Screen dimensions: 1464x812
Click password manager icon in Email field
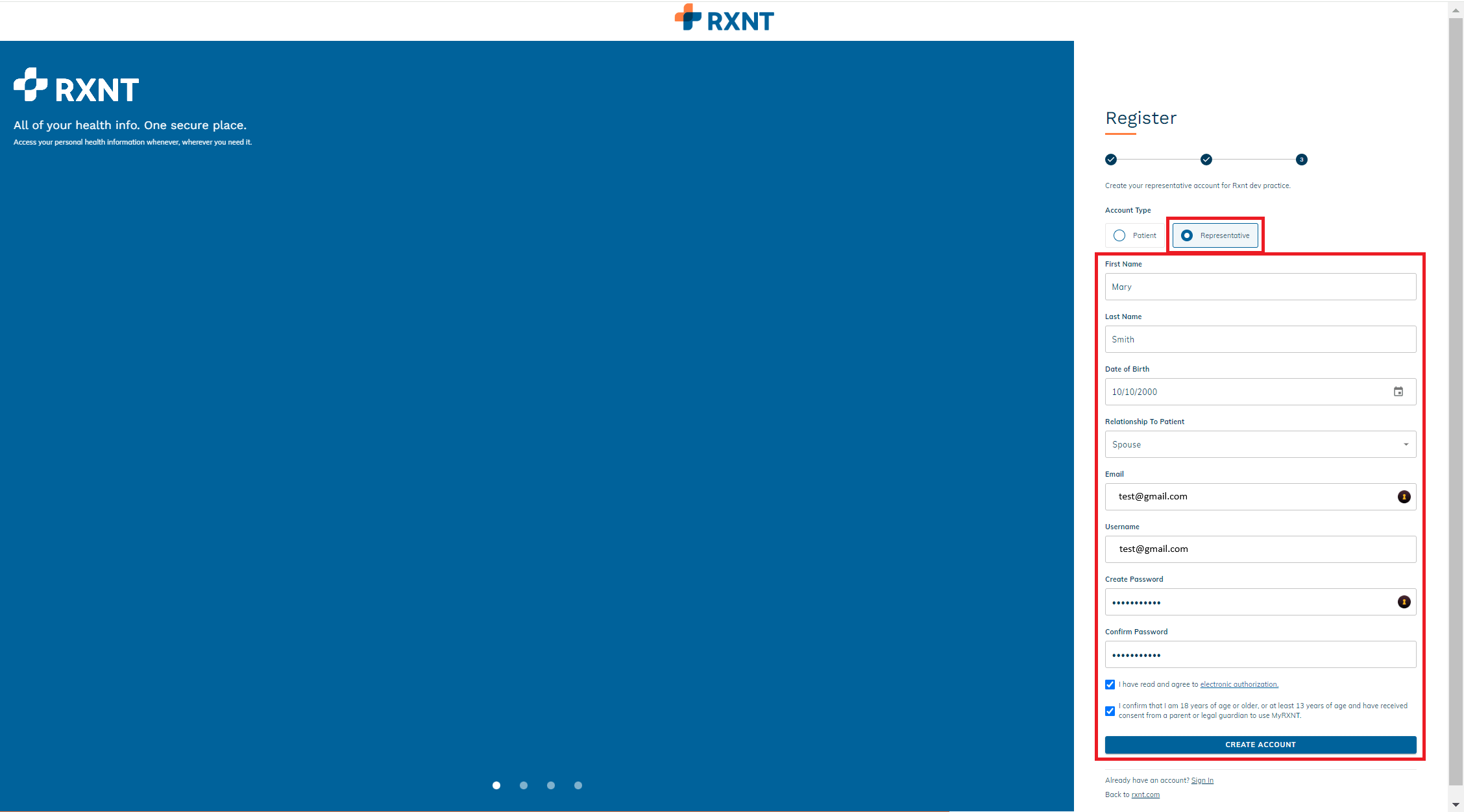pos(1404,497)
